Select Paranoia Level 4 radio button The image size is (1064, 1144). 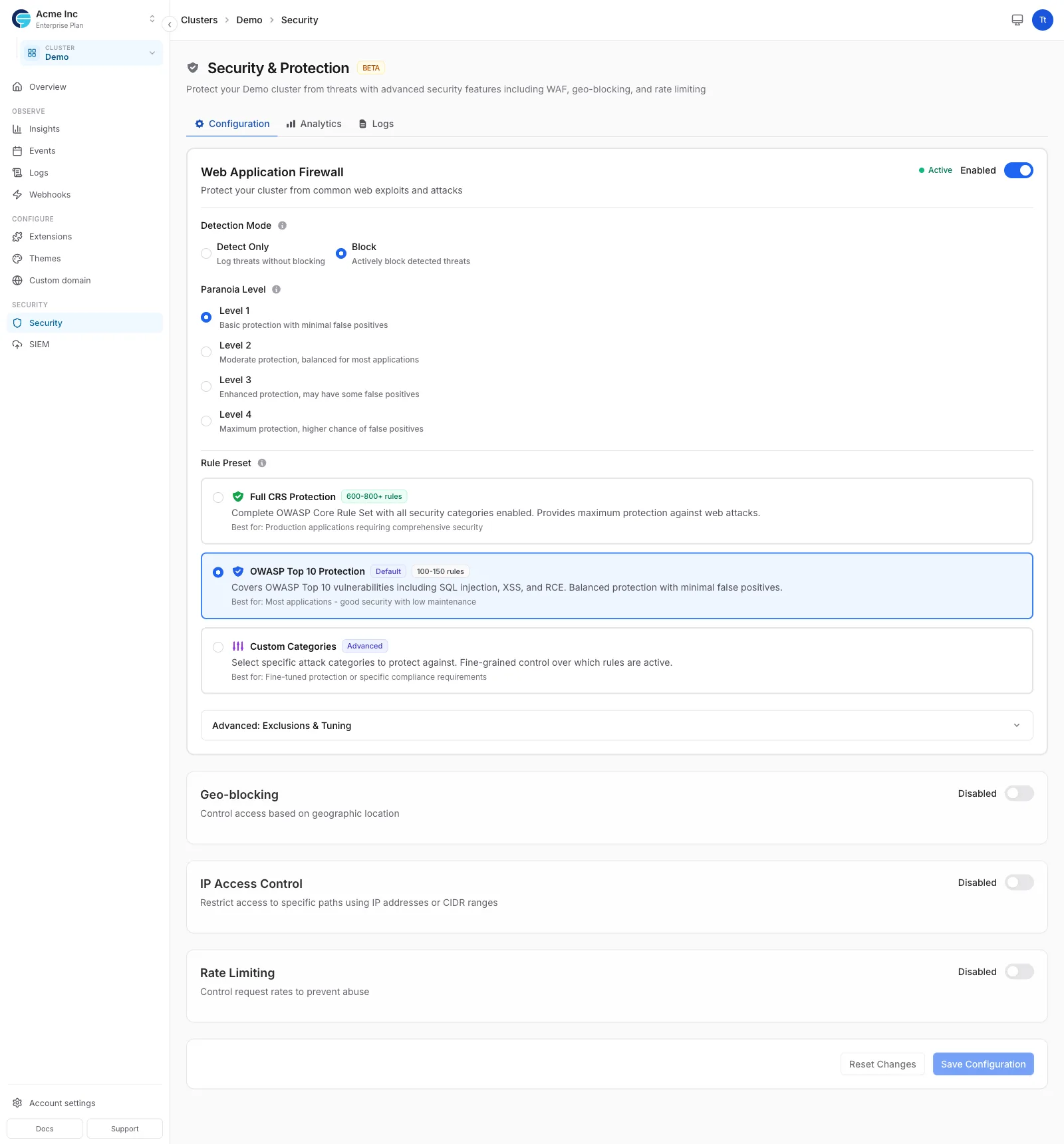tap(206, 421)
